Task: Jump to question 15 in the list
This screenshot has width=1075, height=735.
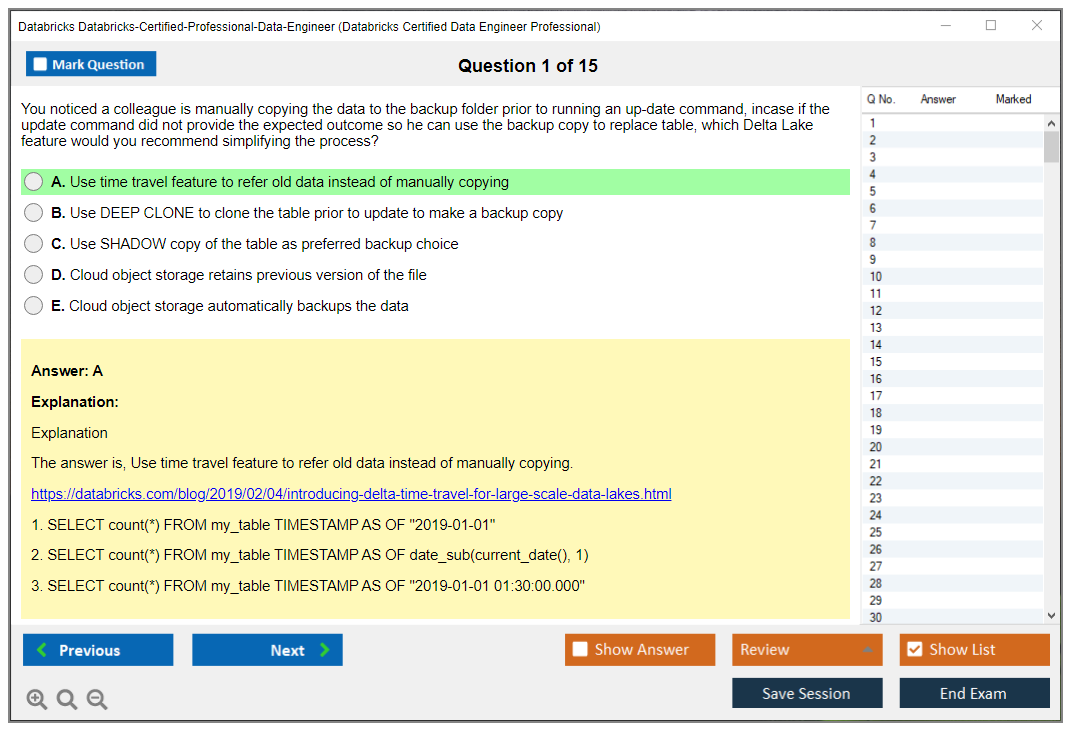Action: pyautogui.click(x=876, y=362)
